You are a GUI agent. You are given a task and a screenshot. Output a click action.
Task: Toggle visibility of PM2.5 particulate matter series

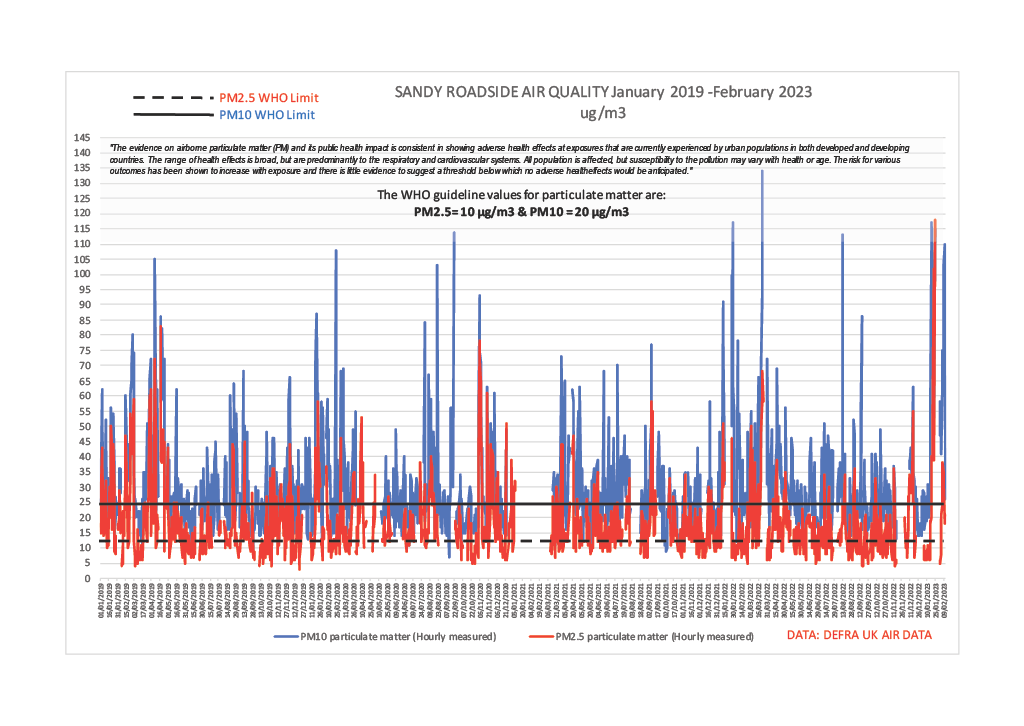pos(655,636)
